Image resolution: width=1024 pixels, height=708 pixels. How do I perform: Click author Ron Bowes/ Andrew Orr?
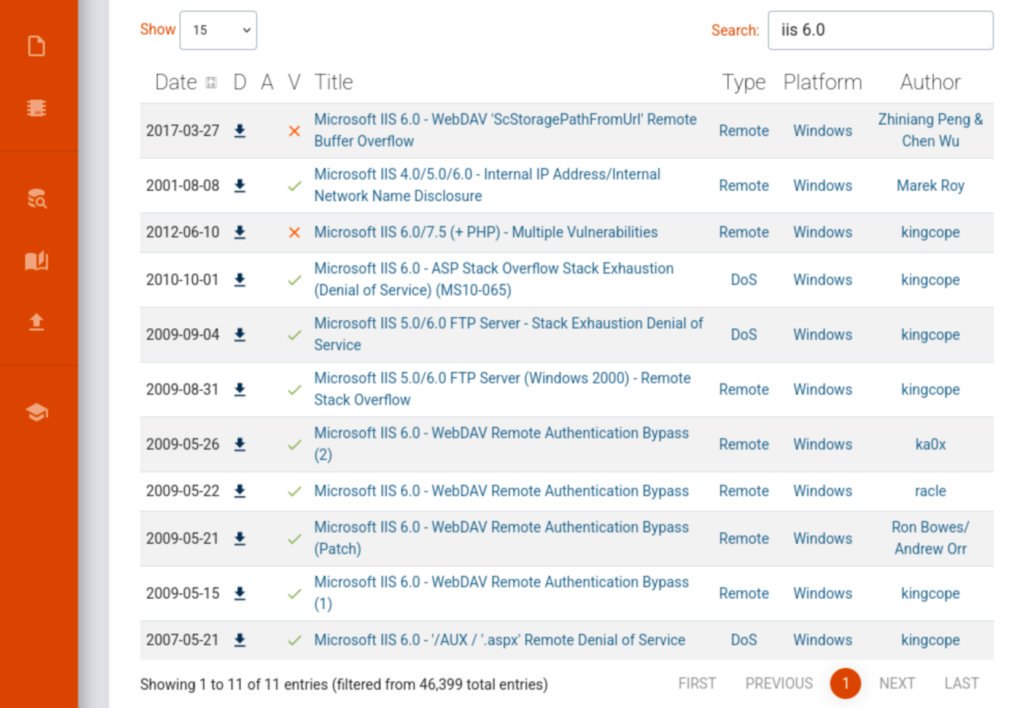tap(931, 538)
